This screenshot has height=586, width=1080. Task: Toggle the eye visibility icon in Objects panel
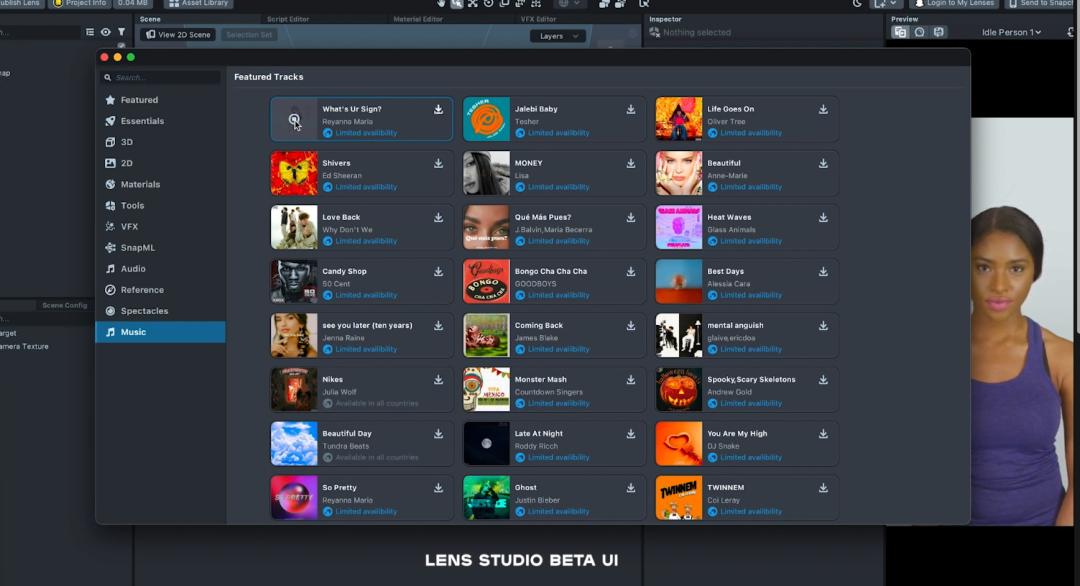(105, 32)
